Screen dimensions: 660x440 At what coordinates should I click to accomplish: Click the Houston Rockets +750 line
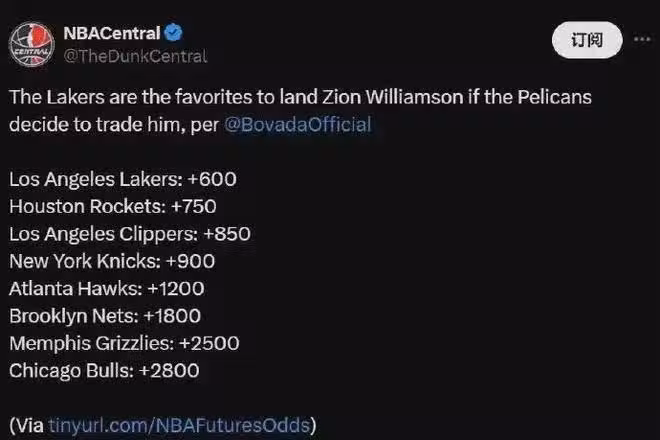[113, 207]
